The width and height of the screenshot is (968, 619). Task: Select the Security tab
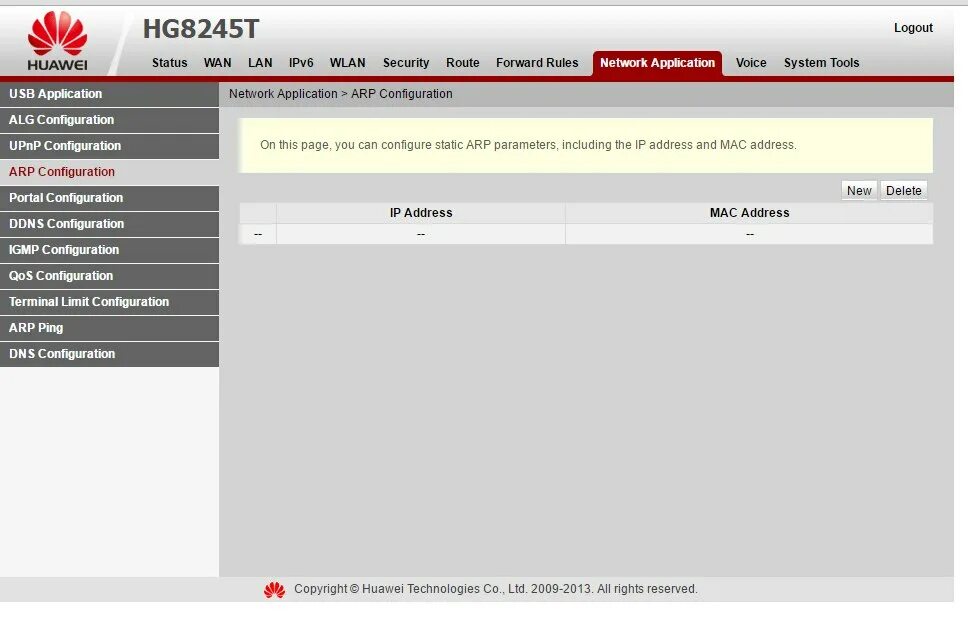406,63
